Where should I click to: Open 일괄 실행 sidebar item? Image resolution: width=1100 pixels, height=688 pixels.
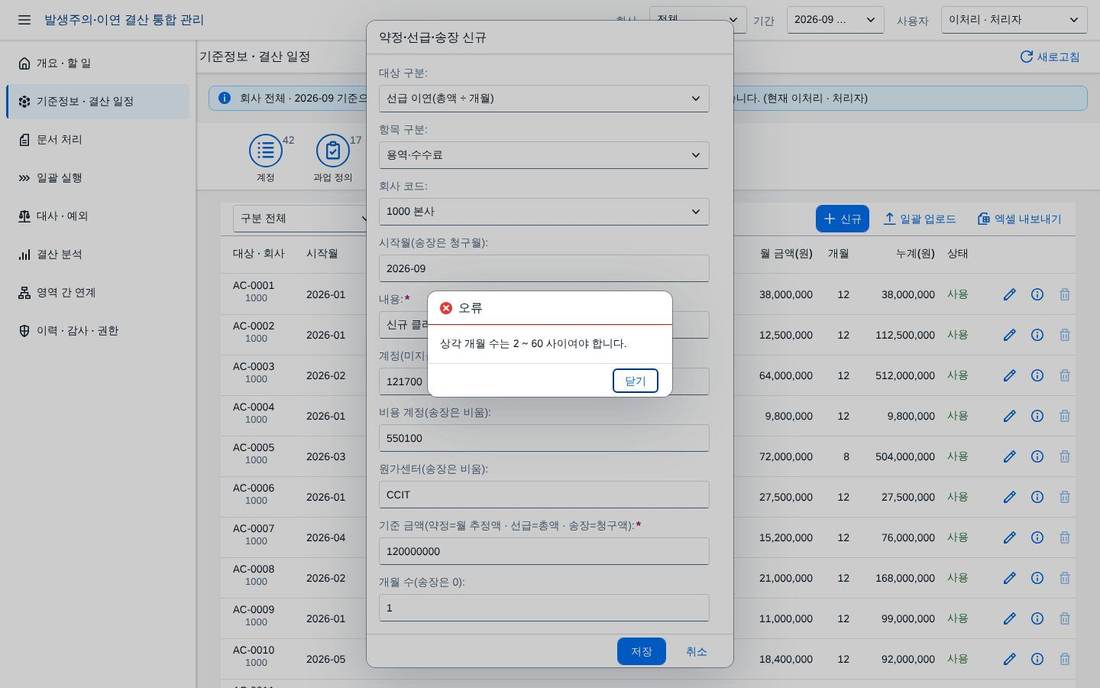coord(98,177)
